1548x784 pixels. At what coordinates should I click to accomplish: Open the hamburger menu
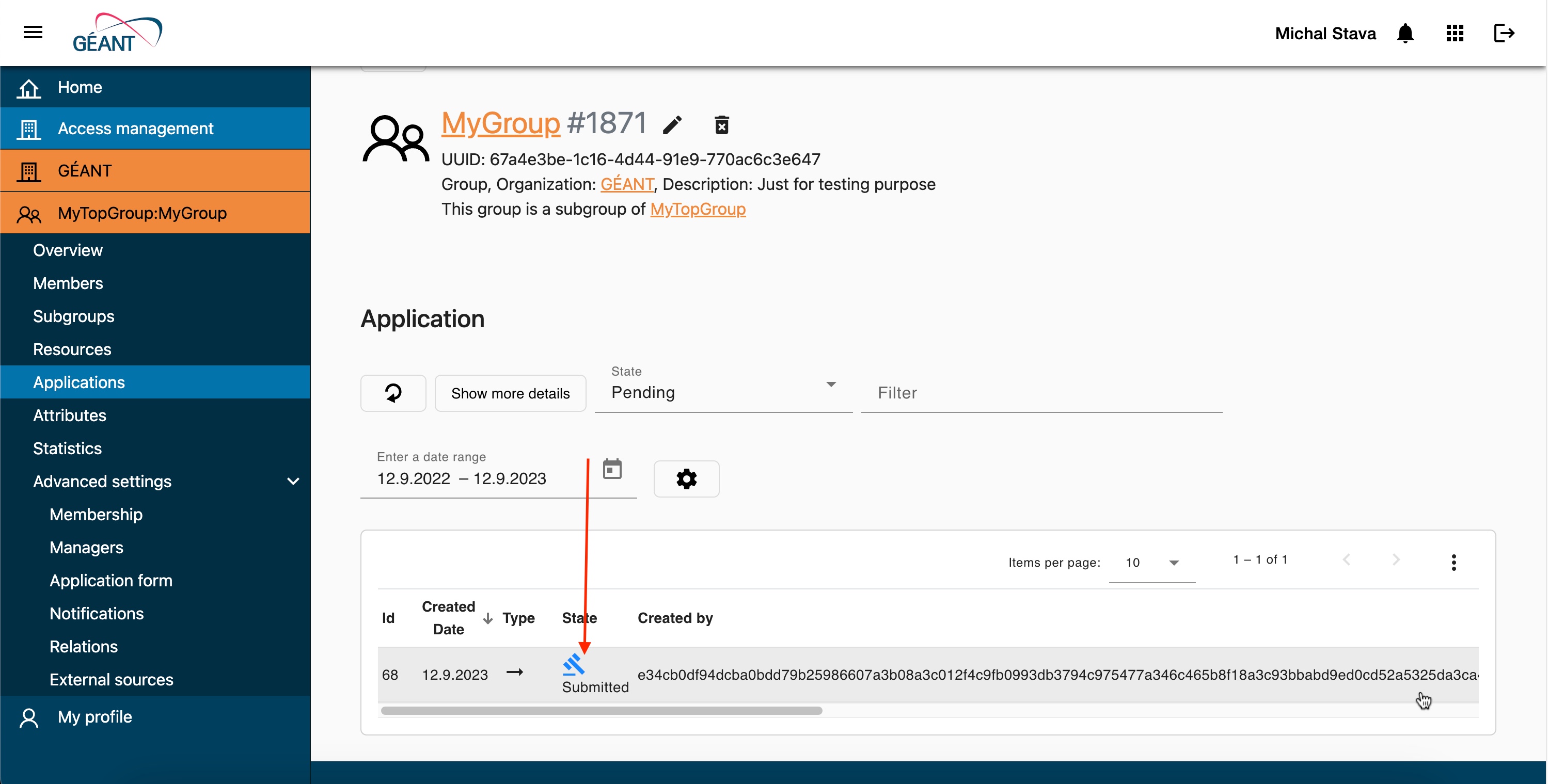click(33, 32)
